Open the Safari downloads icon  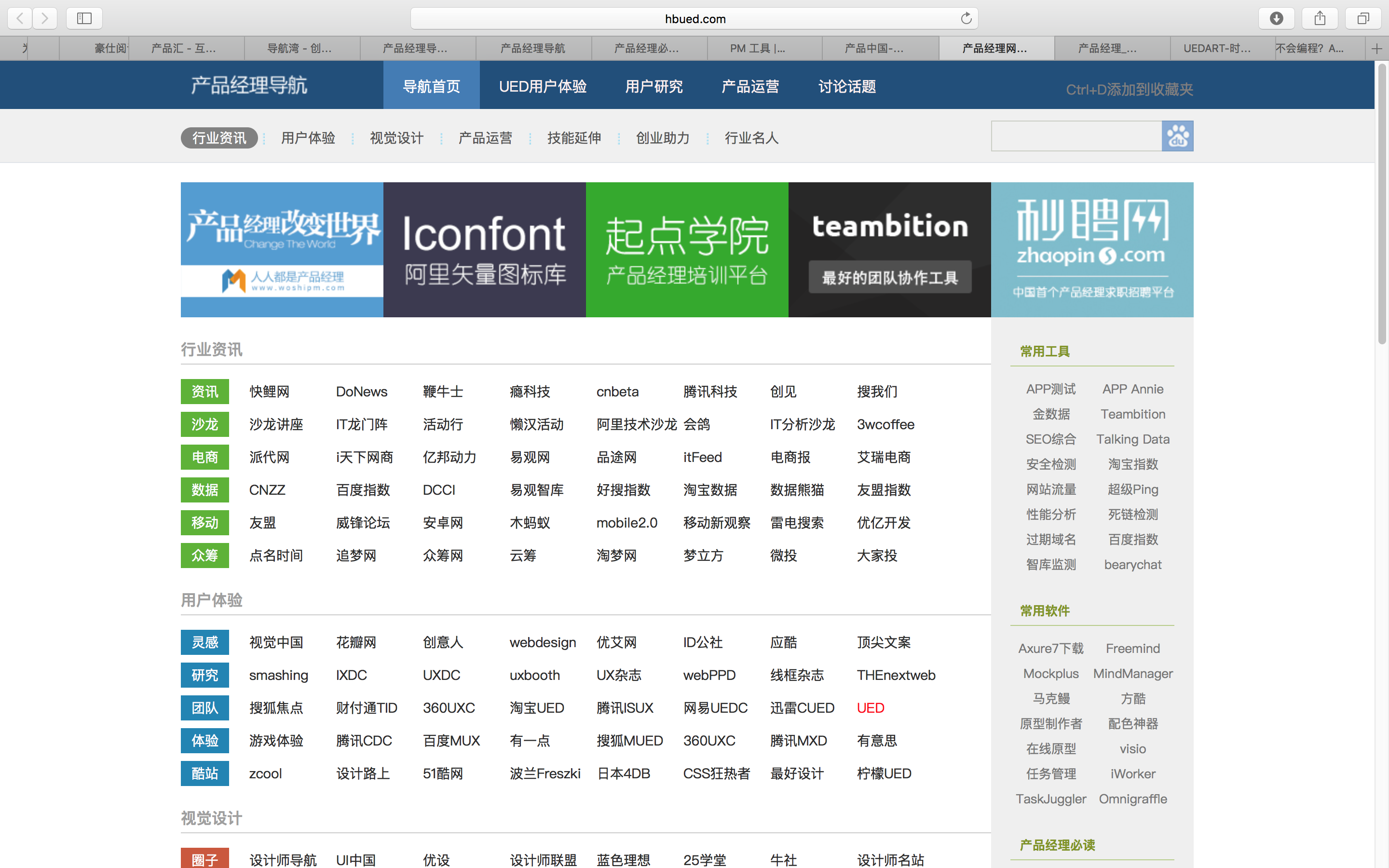pos(1276,18)
